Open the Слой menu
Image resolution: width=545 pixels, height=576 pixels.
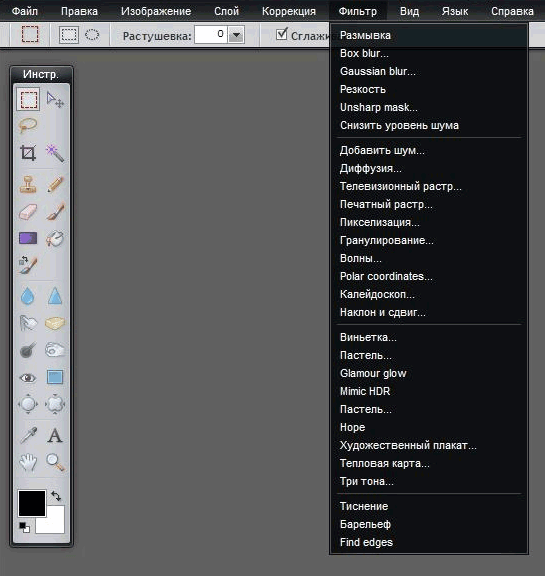(x=226, y=11)
